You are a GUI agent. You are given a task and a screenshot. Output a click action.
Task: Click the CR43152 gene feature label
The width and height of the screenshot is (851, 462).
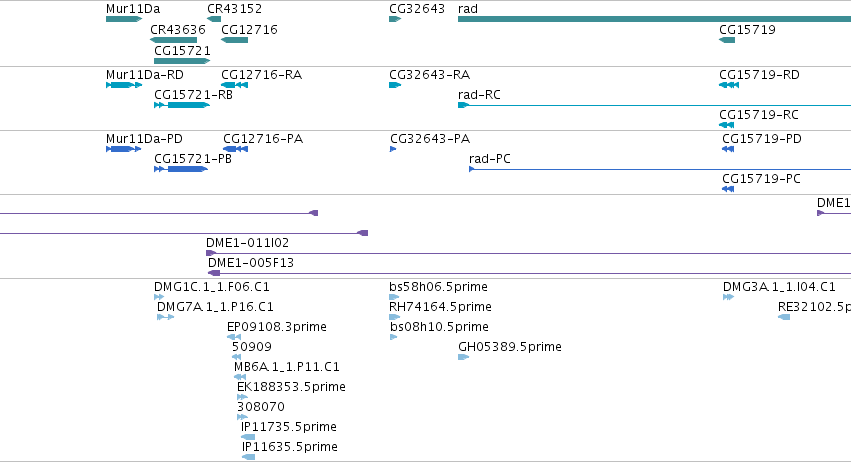click(234, 9)
